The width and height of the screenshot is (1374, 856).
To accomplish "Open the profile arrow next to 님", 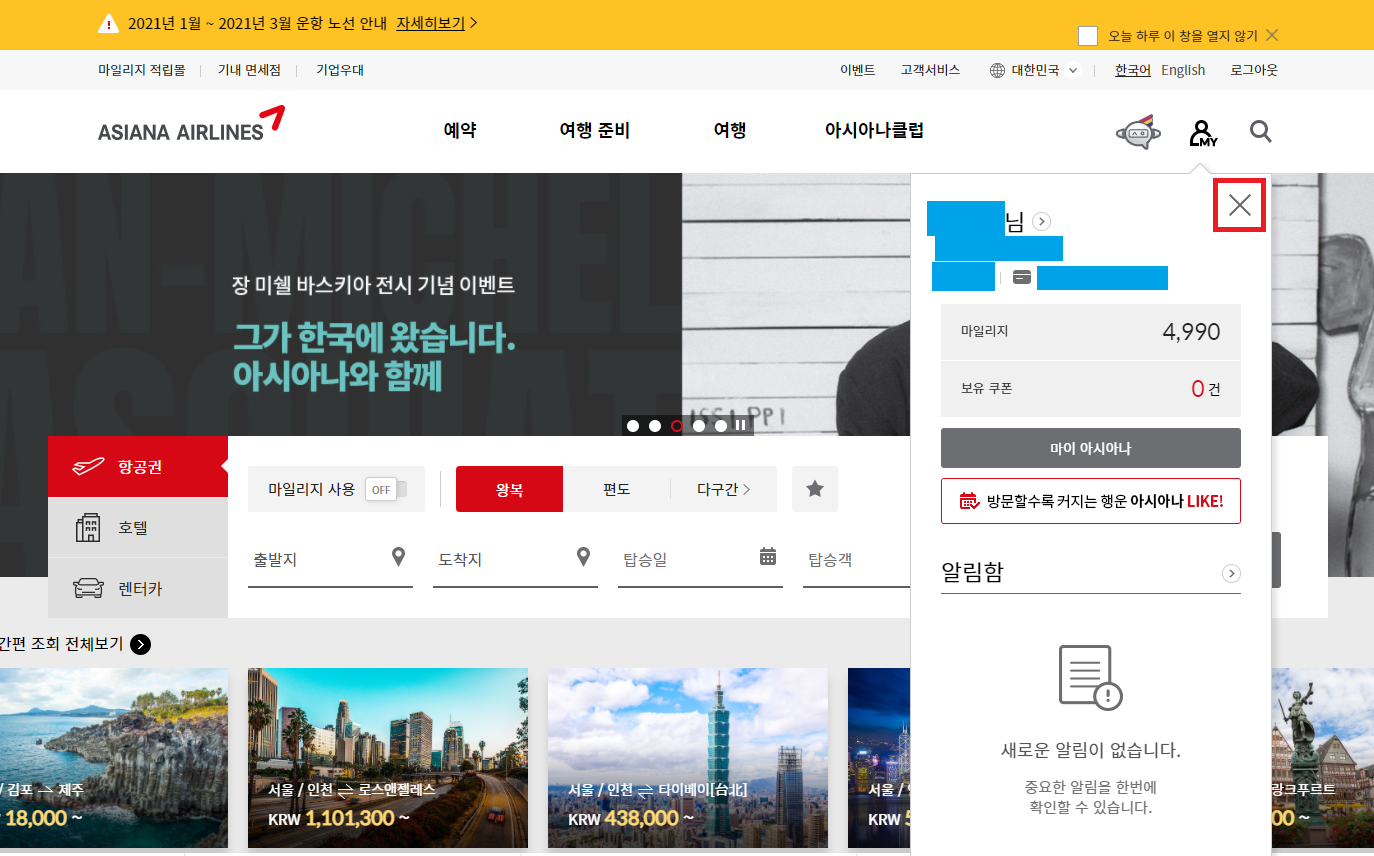I will [x=1042, y=221].
